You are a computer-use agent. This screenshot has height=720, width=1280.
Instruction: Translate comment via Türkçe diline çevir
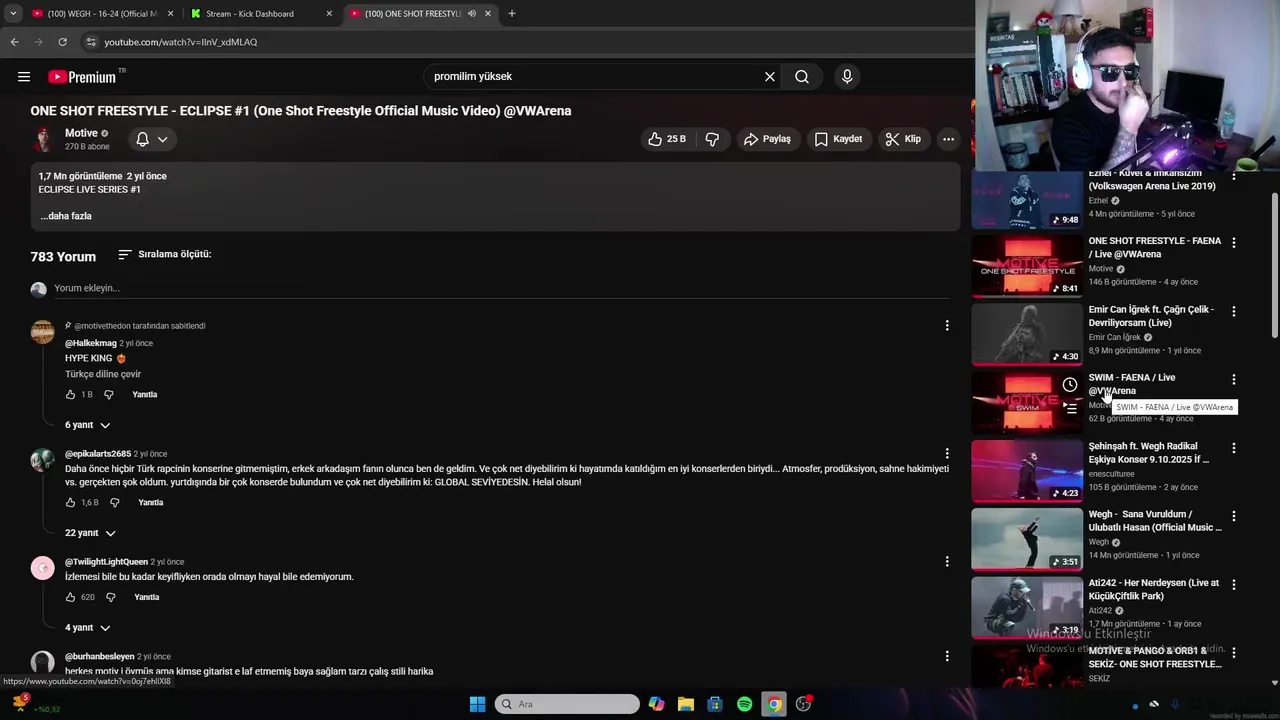(103, 374)
